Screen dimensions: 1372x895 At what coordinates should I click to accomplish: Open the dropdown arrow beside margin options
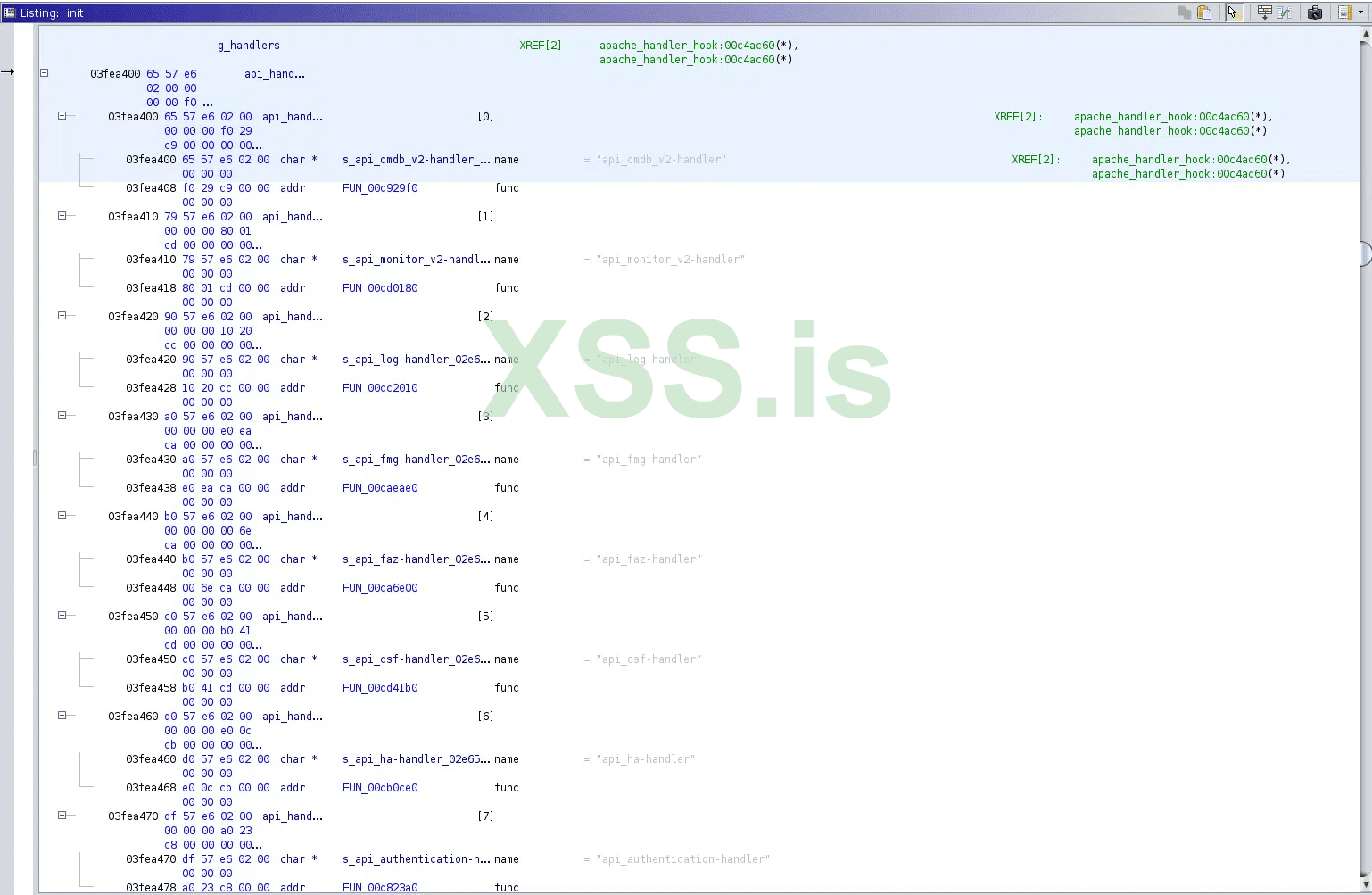1360,12
